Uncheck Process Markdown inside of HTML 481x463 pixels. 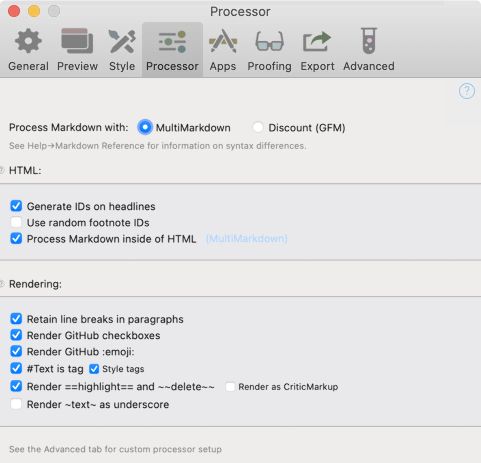tap(16, 239)
